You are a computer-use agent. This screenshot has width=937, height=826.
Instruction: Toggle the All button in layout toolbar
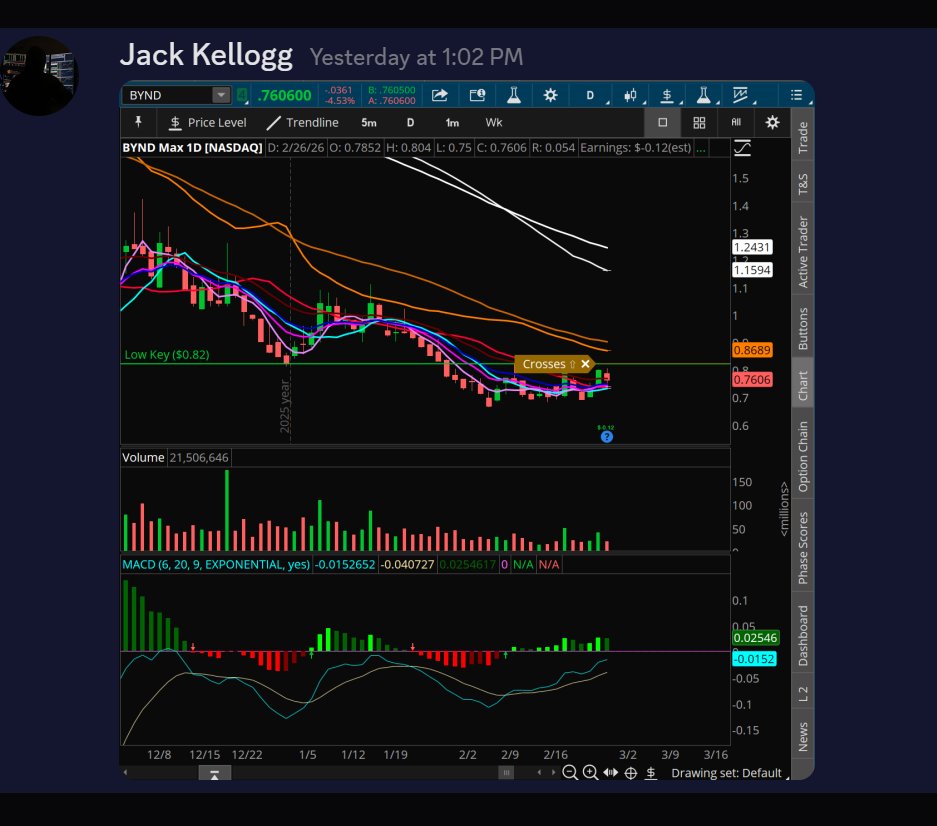736,123
